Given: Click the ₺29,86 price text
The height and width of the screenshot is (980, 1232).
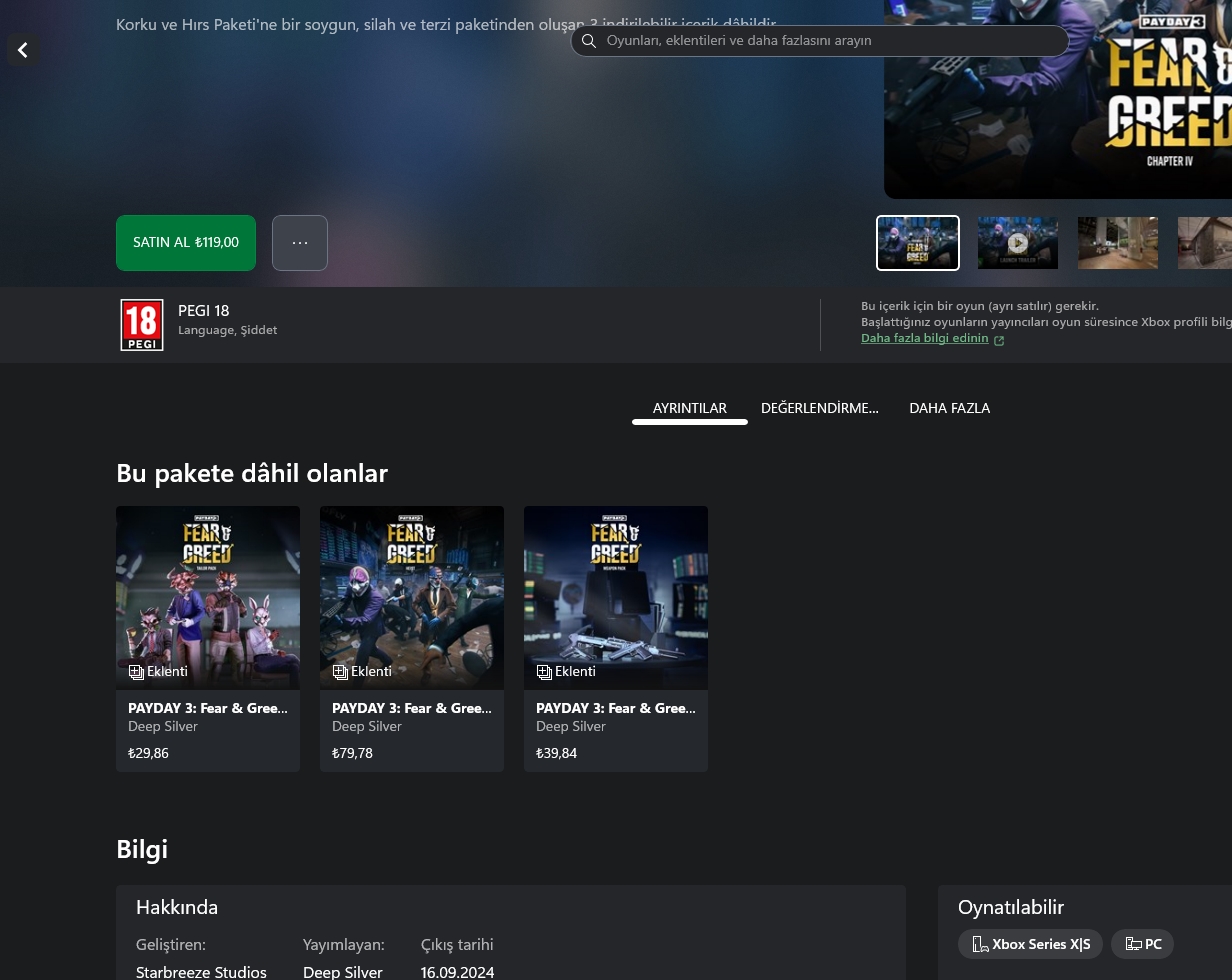Looking at the screenshot, I should point(148,753).
